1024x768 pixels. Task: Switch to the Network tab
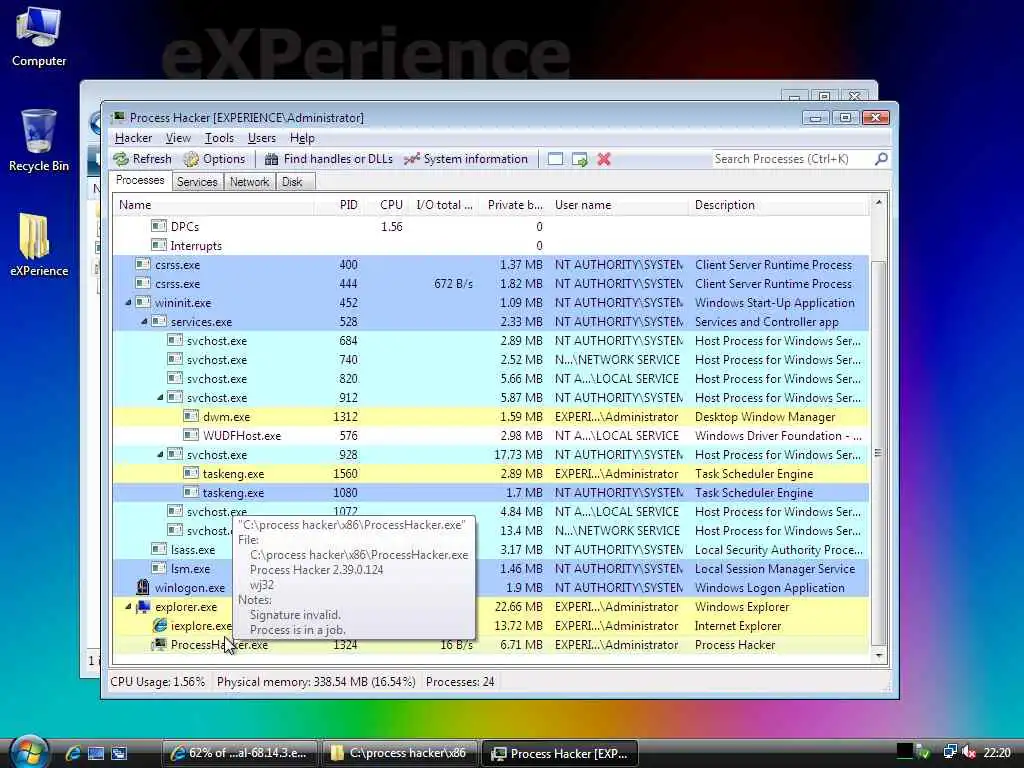249,182
